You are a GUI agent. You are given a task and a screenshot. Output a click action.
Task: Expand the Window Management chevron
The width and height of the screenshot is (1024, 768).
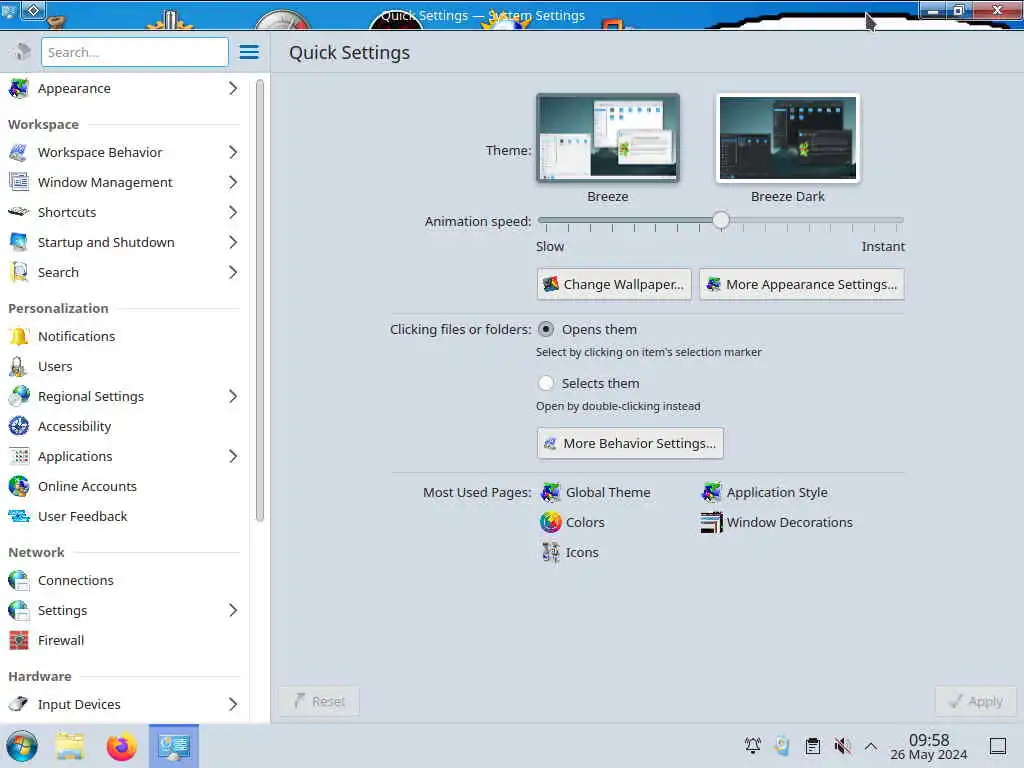click(x=233, y=182)
